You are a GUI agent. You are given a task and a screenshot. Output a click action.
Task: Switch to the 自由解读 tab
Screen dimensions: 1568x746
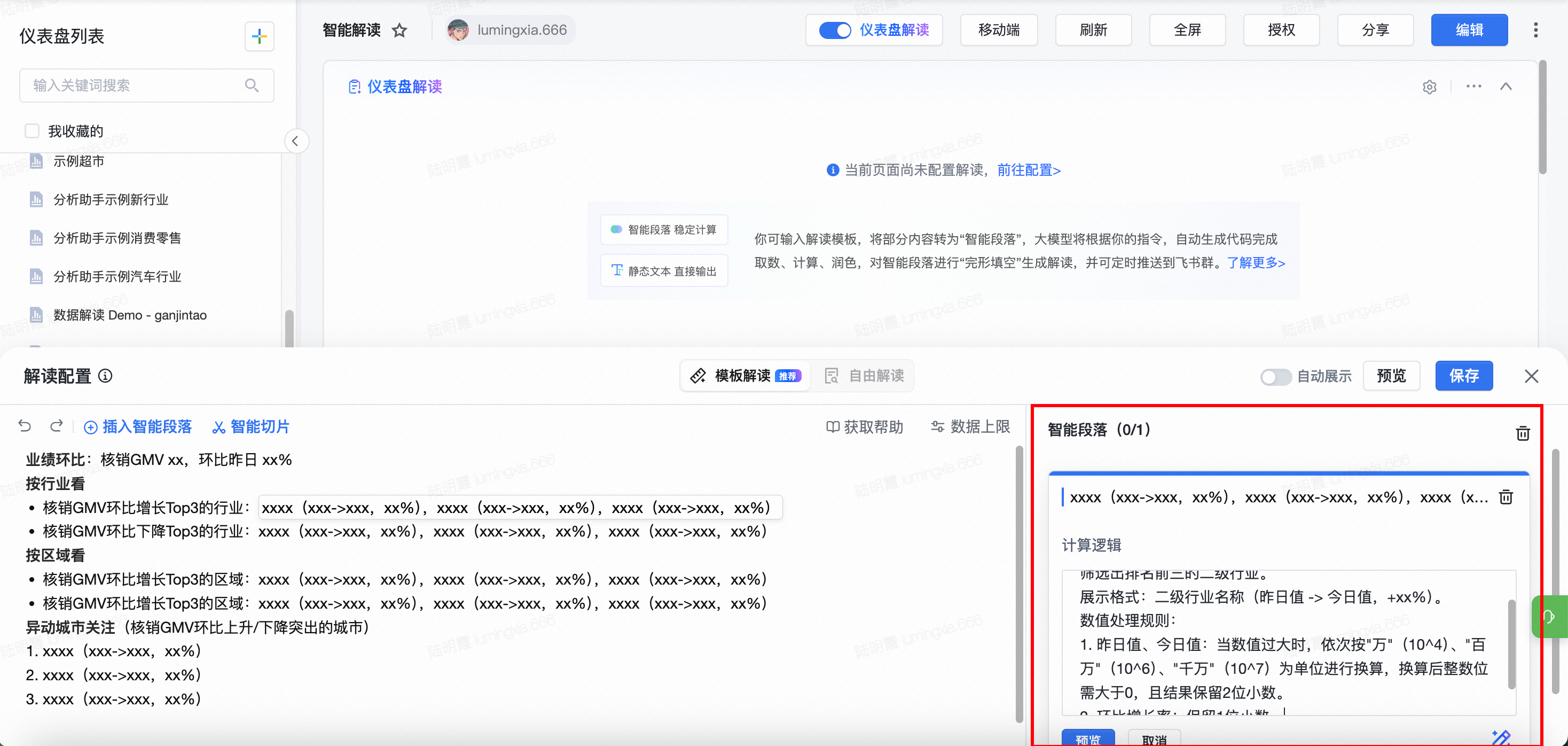(x=864, y=376)
